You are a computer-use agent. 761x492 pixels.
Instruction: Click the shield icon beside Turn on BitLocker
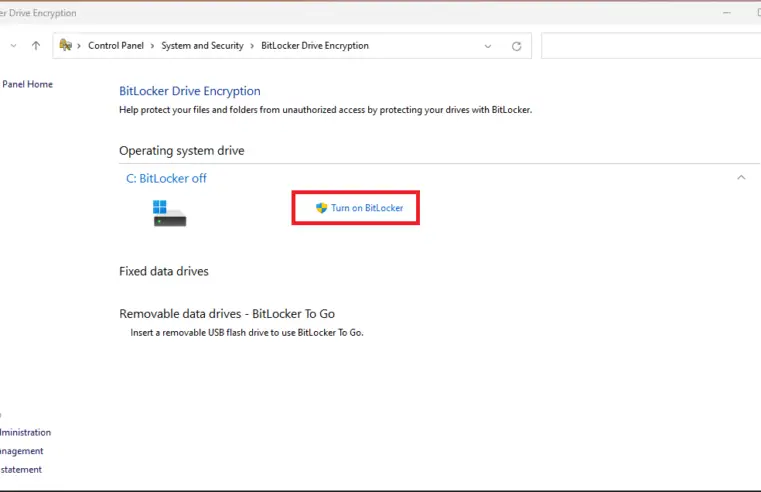coord(321,208)
